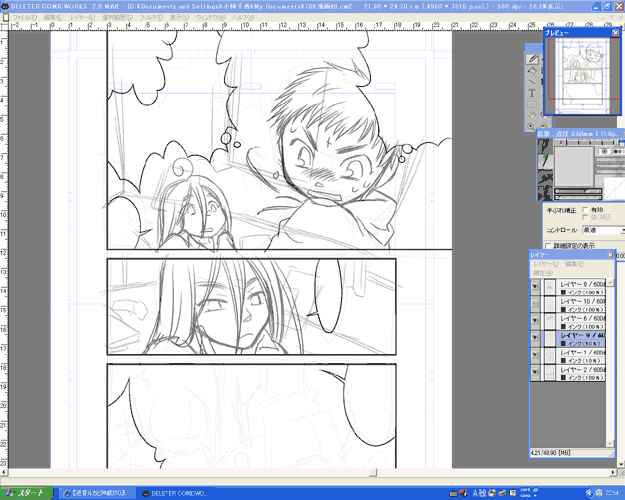Image resolution: width=625 pixels, height=500 pixels.
Task: Click the layer panel scroll up arrow
Action: tap(610, 282)
